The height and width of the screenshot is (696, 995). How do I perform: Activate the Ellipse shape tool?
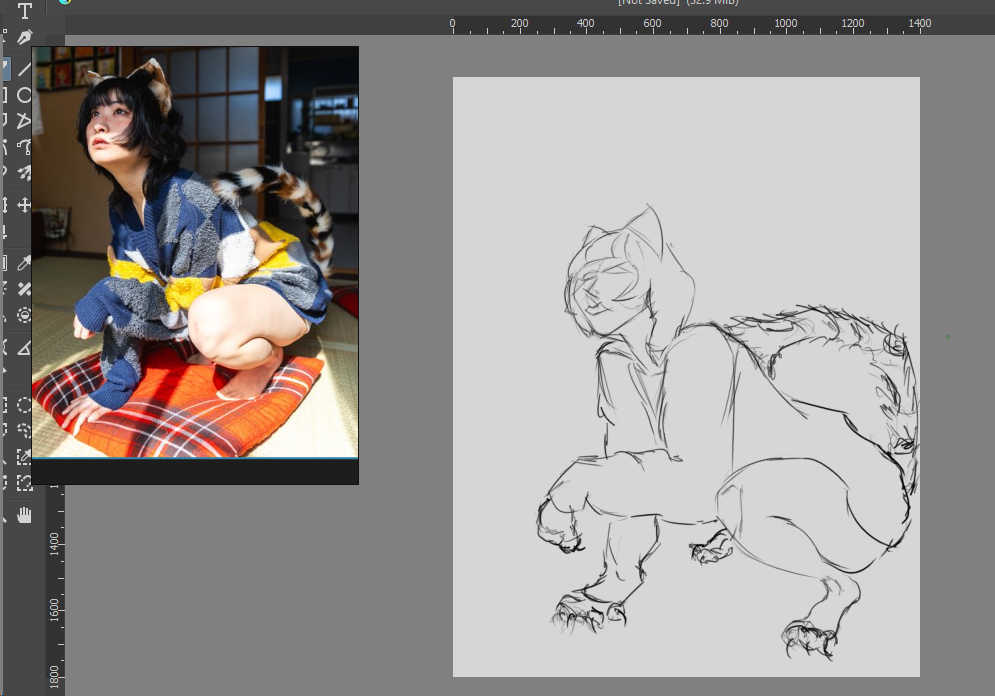coord(24,96)
